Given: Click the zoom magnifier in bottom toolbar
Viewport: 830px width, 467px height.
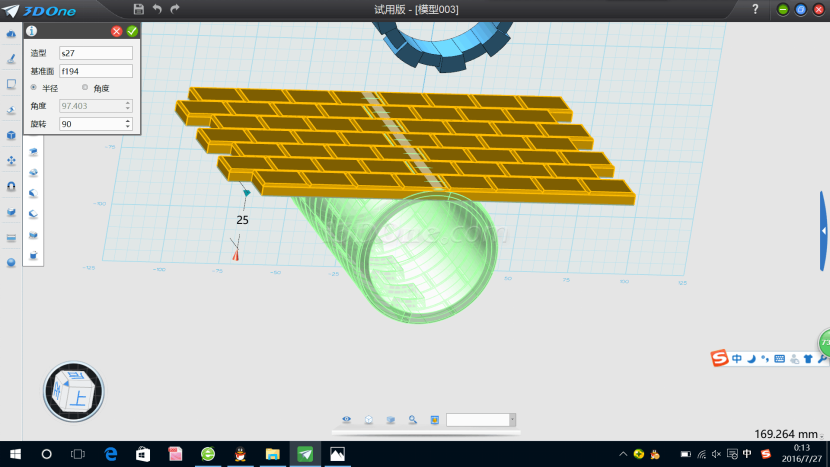Looking at the screenshot, I should click(x=412, y=420).
